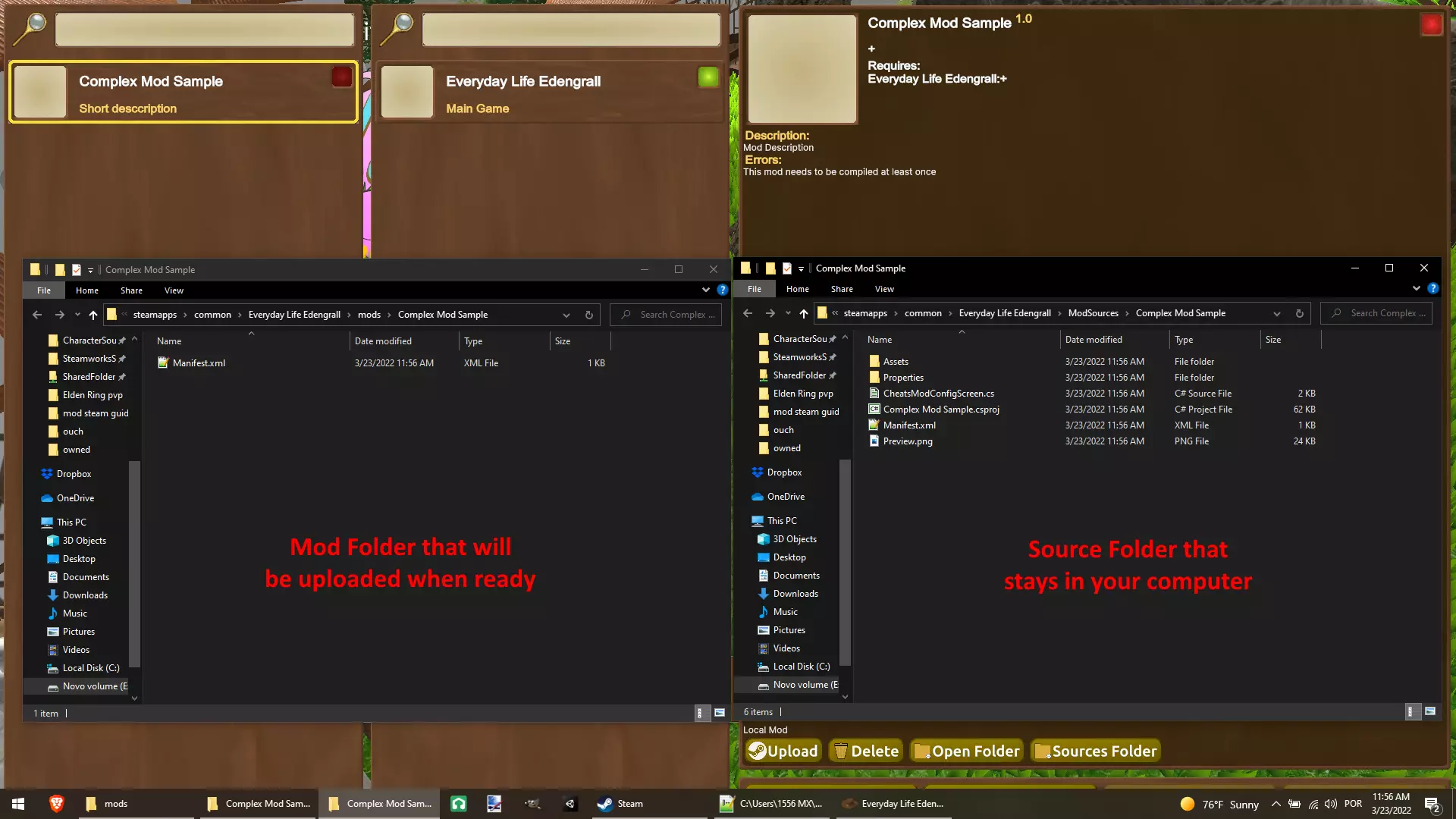This screenshot has height=819, width=1456.
Task: Open Brave browser from the taskbar
Action: (56, 804)
